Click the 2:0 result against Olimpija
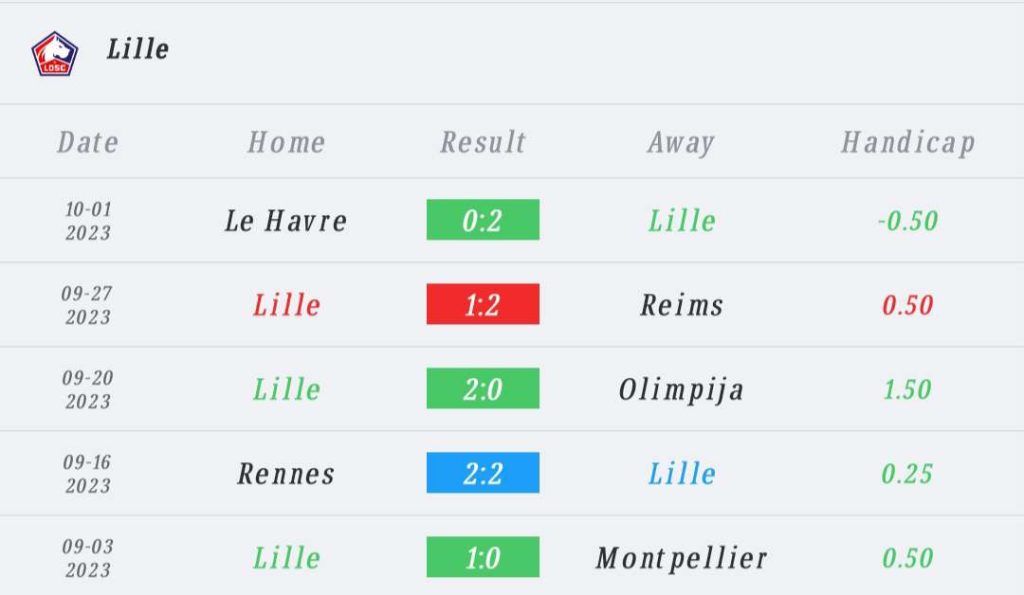Screen dimensions: 1024x595 (x=483, y=388)
